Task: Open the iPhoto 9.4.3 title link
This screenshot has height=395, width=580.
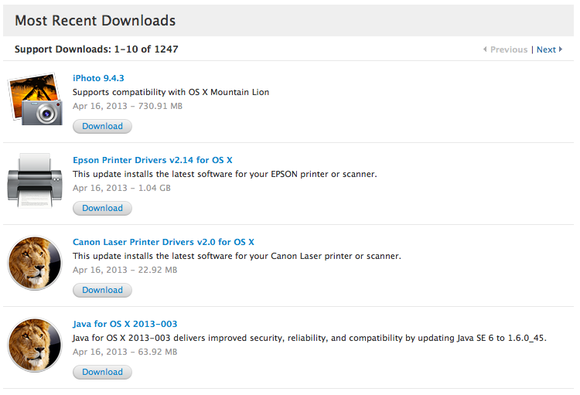Action: point(98,78)
